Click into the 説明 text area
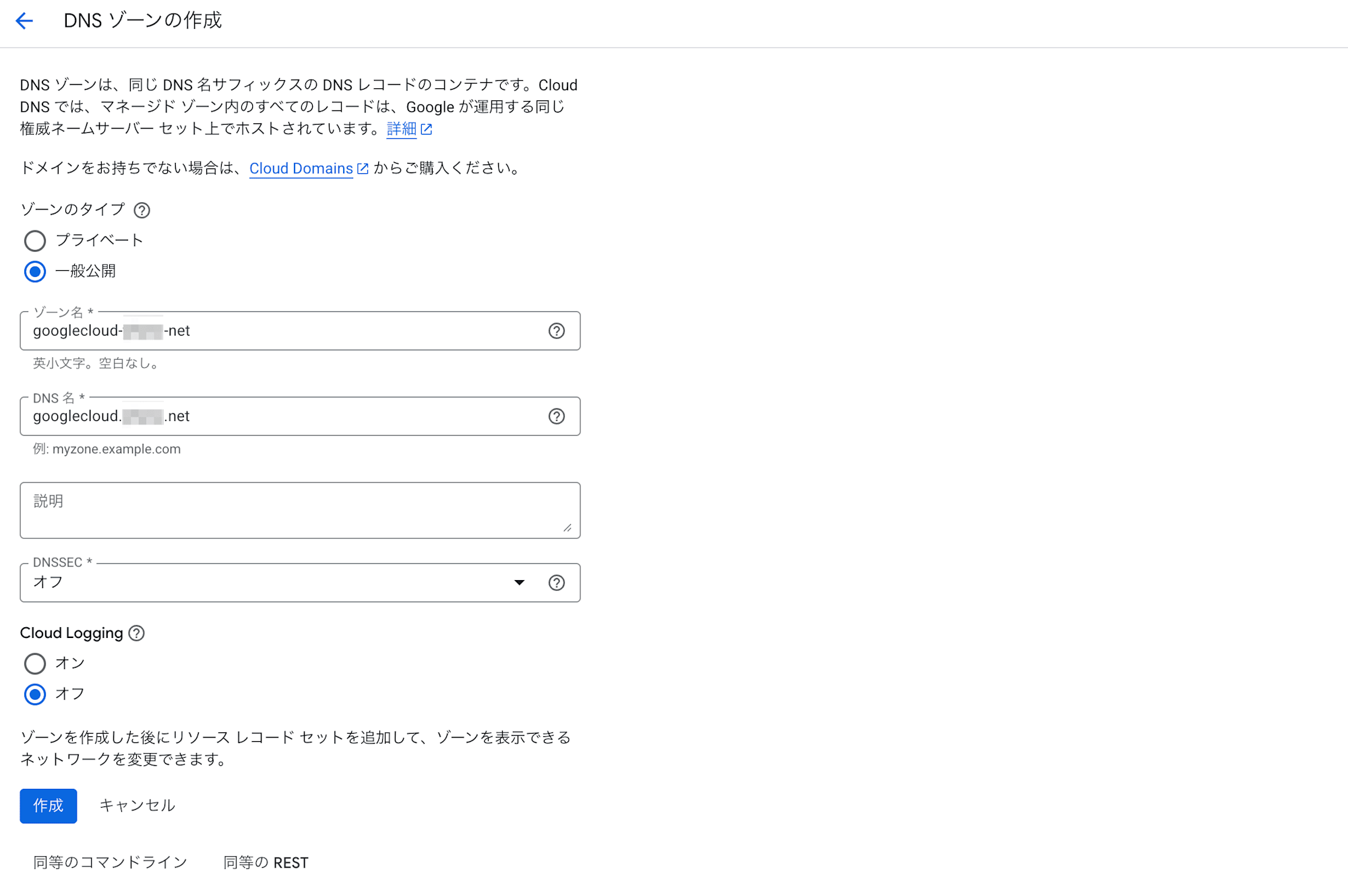 pyautogui.click(x=300, y=510)
